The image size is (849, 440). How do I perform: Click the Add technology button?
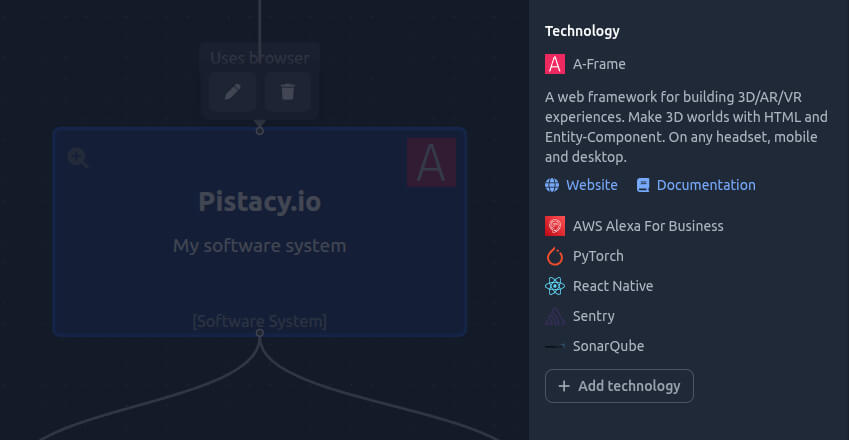click(x=619, y=386)
